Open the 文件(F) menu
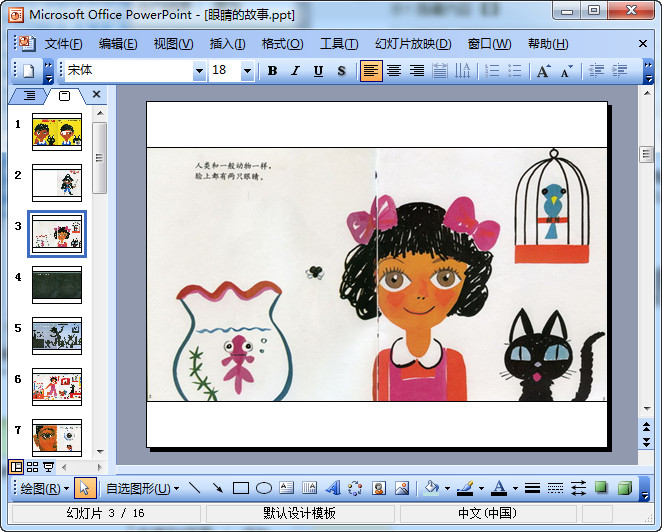The height and width of the screenshot is (532, 662). [x=63, y=44]
